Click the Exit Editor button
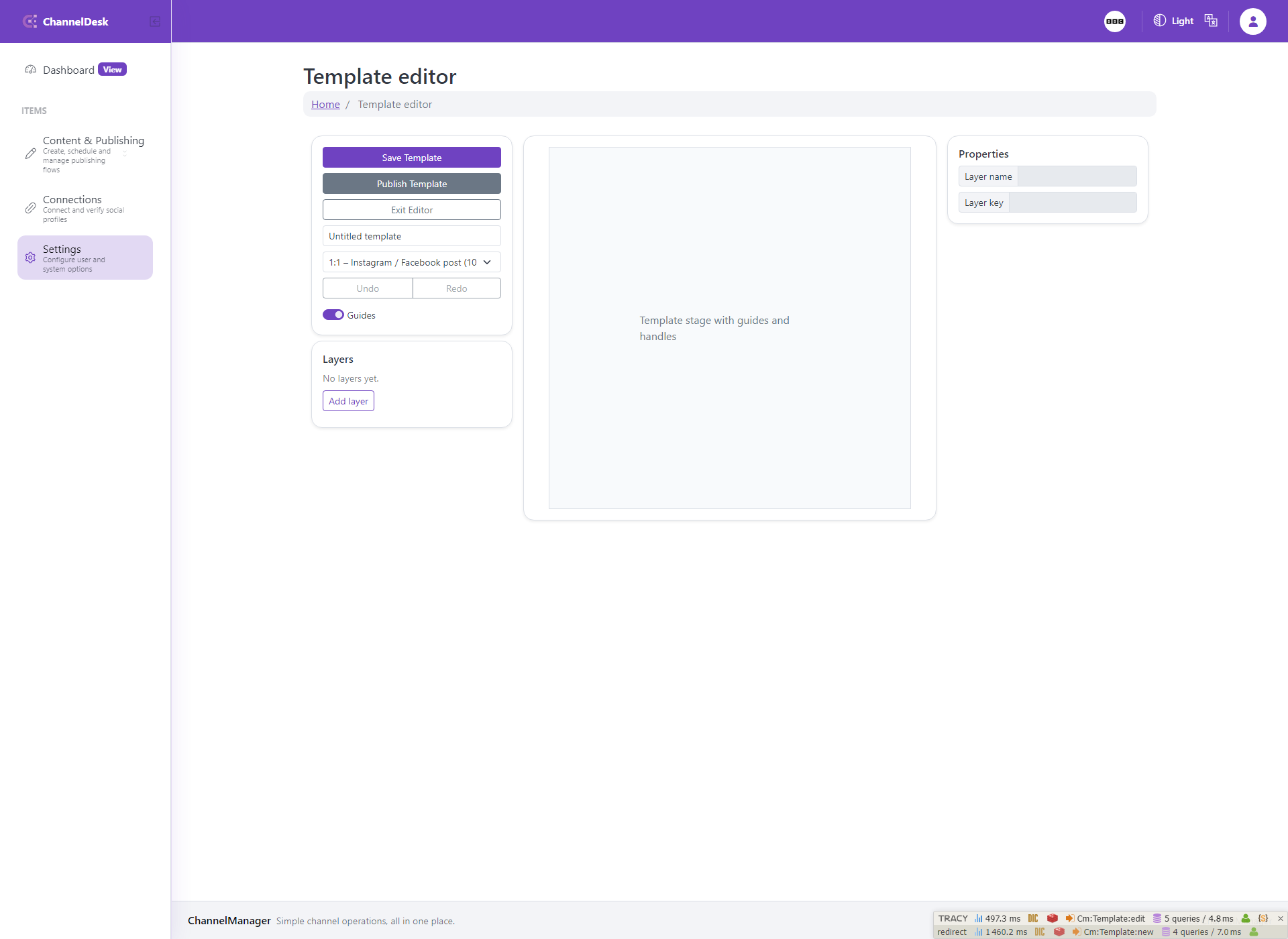This screenshot has height=939, width=1288. point(412,209)
